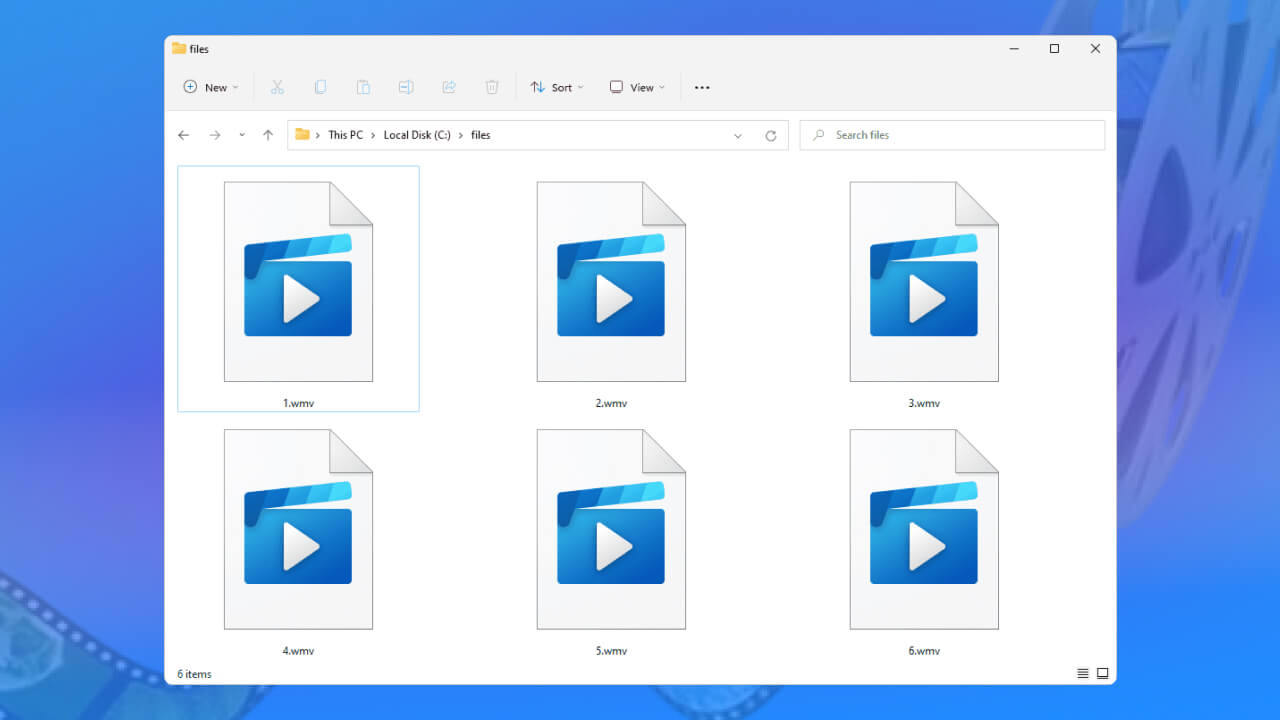Click the Search files input box

952,135
